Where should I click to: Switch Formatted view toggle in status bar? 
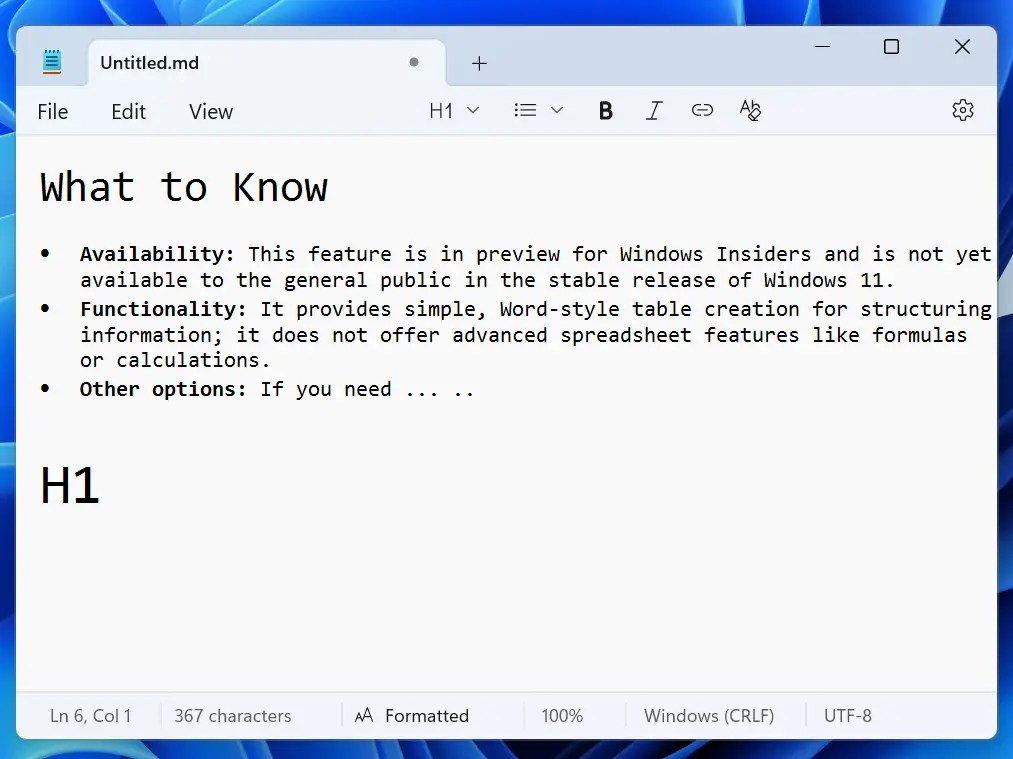click(412, 716)
